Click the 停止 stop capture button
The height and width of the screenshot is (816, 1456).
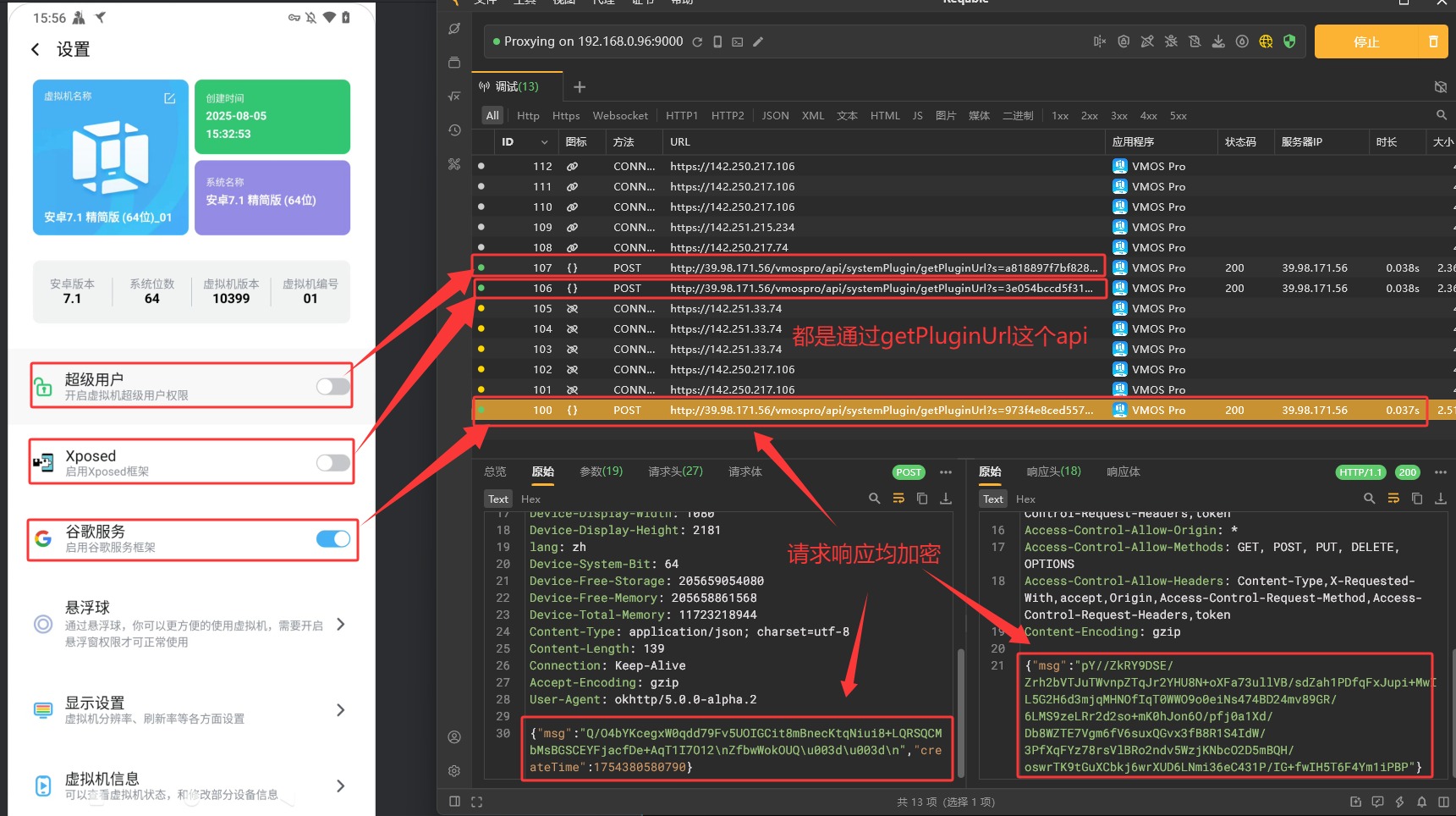pos(1366,41)
